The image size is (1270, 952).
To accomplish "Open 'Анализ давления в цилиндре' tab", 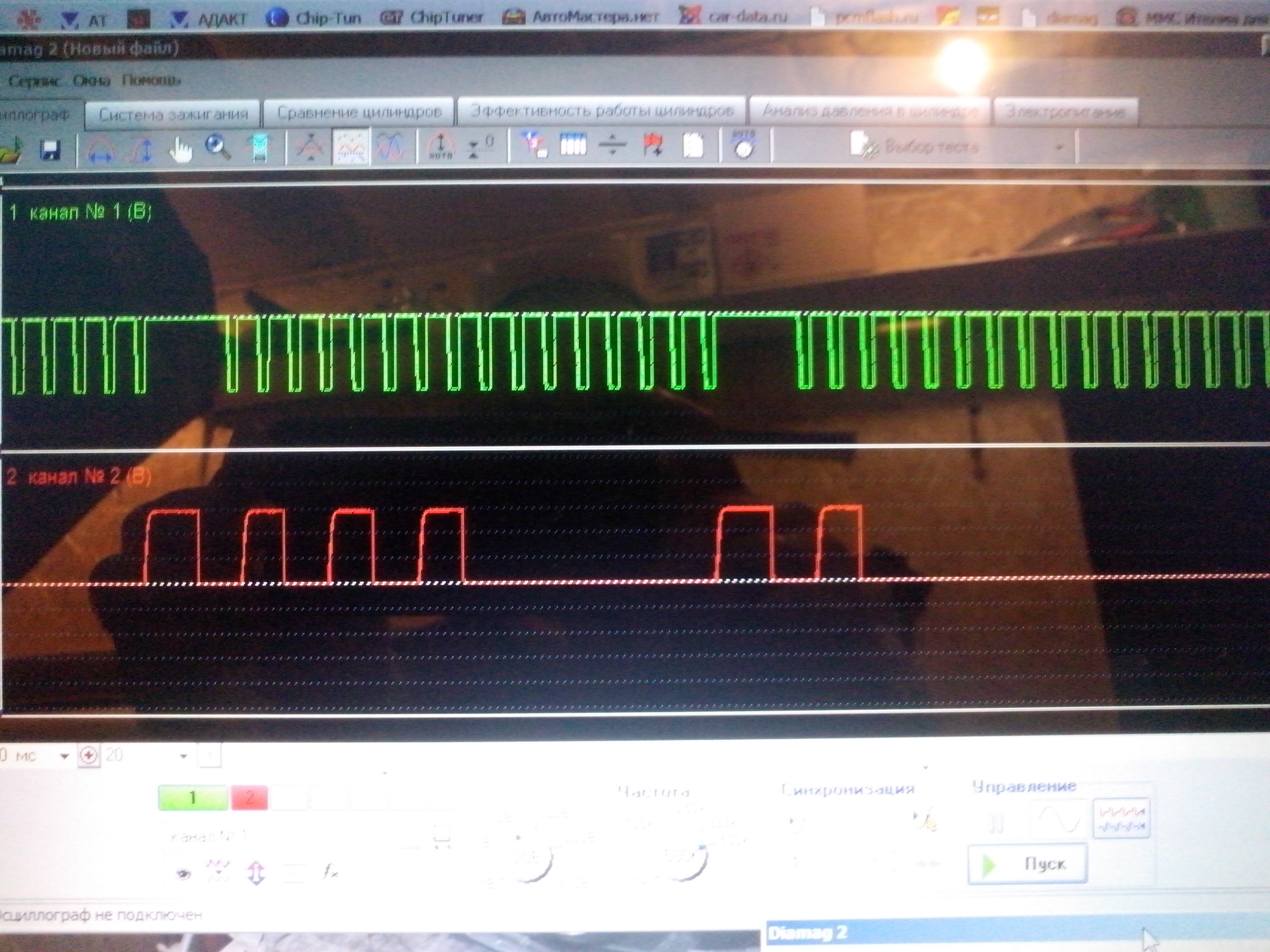I will tap(870, 111).
